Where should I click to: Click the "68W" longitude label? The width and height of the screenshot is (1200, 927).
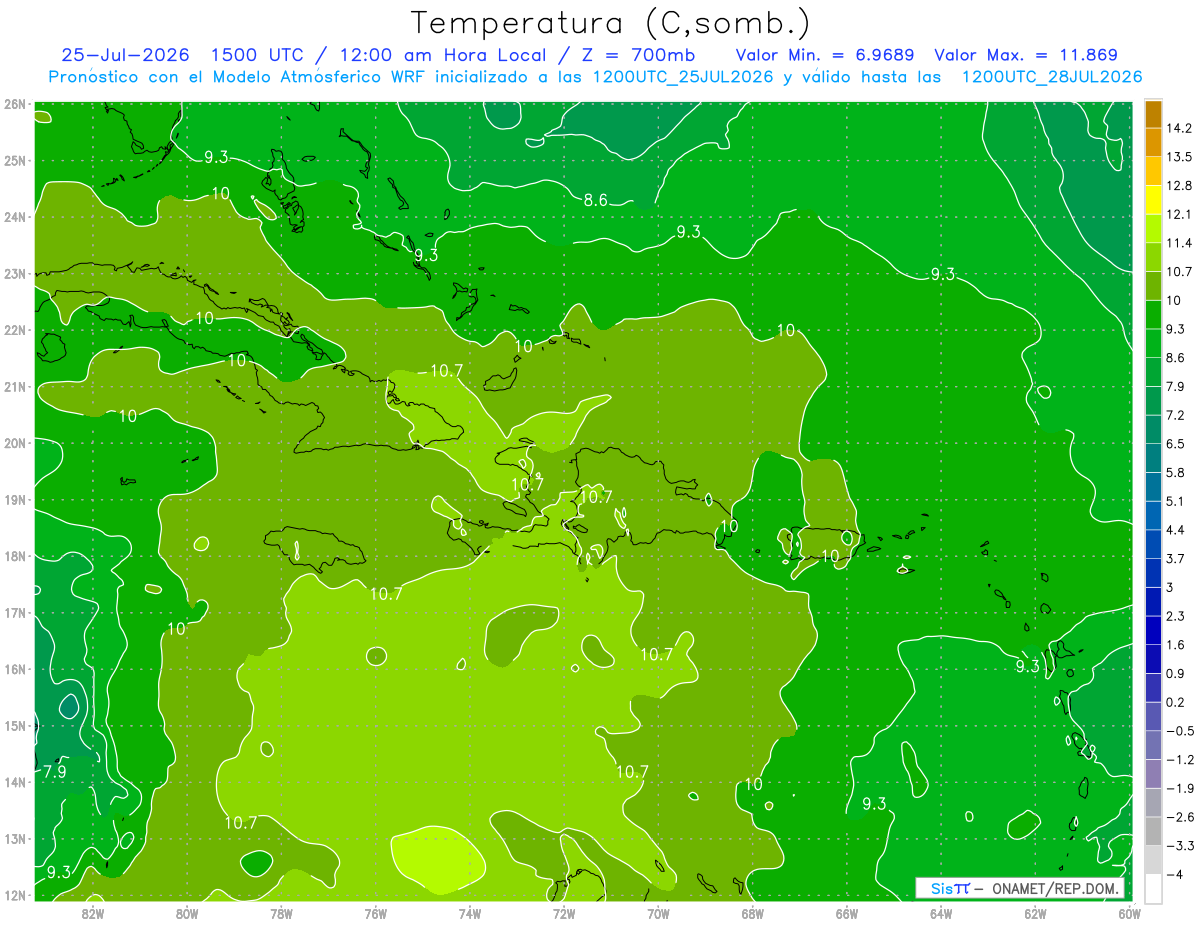click(753, 912)
